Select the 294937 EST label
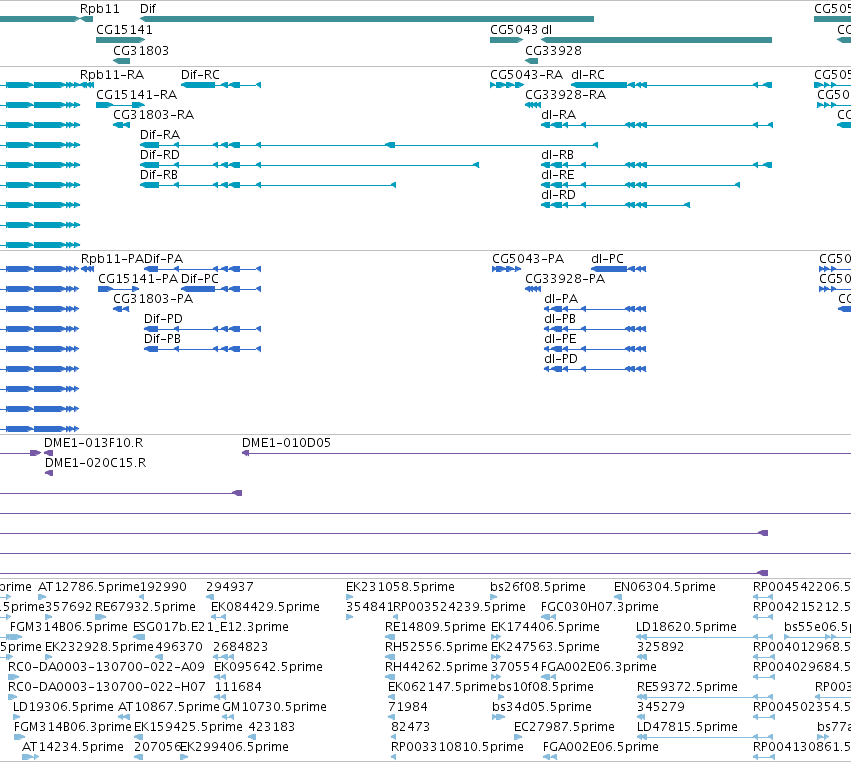The height and width of the screenshot is (762, 851). coord(230,587)
